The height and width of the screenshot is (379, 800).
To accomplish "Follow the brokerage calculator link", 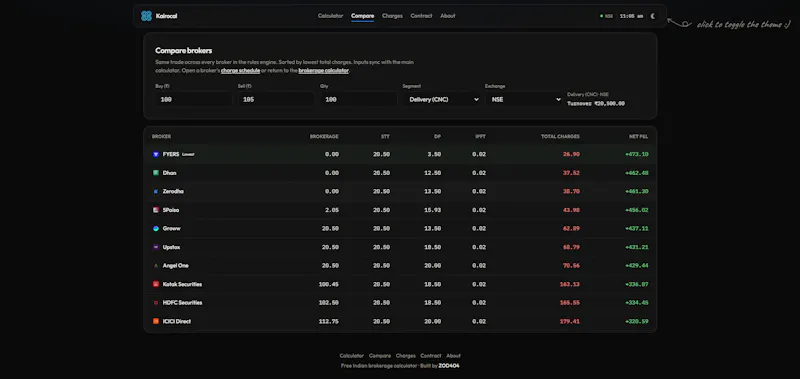I will tap(323, 70).
